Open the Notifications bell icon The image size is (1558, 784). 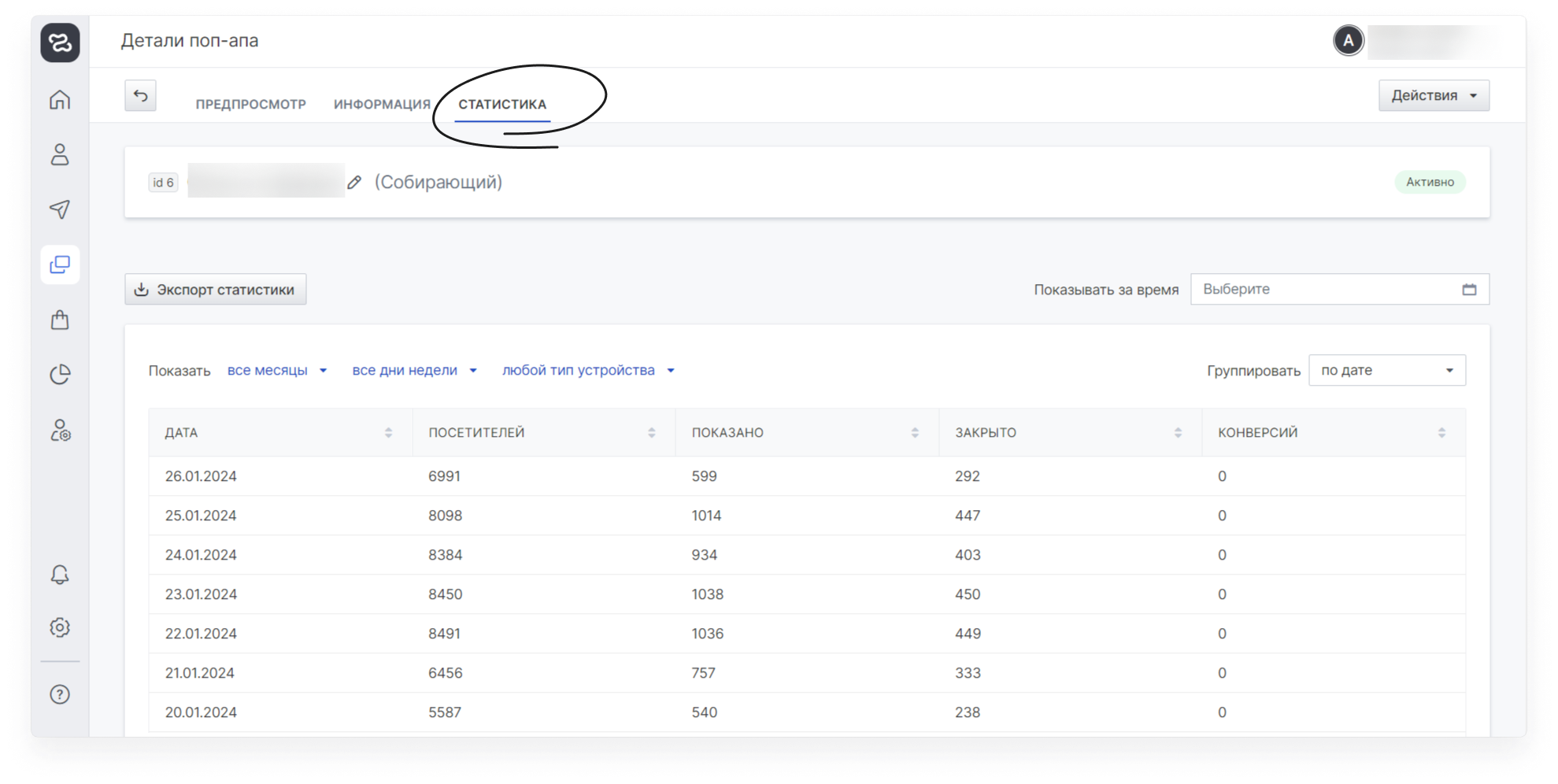click(x=60, y=574)
